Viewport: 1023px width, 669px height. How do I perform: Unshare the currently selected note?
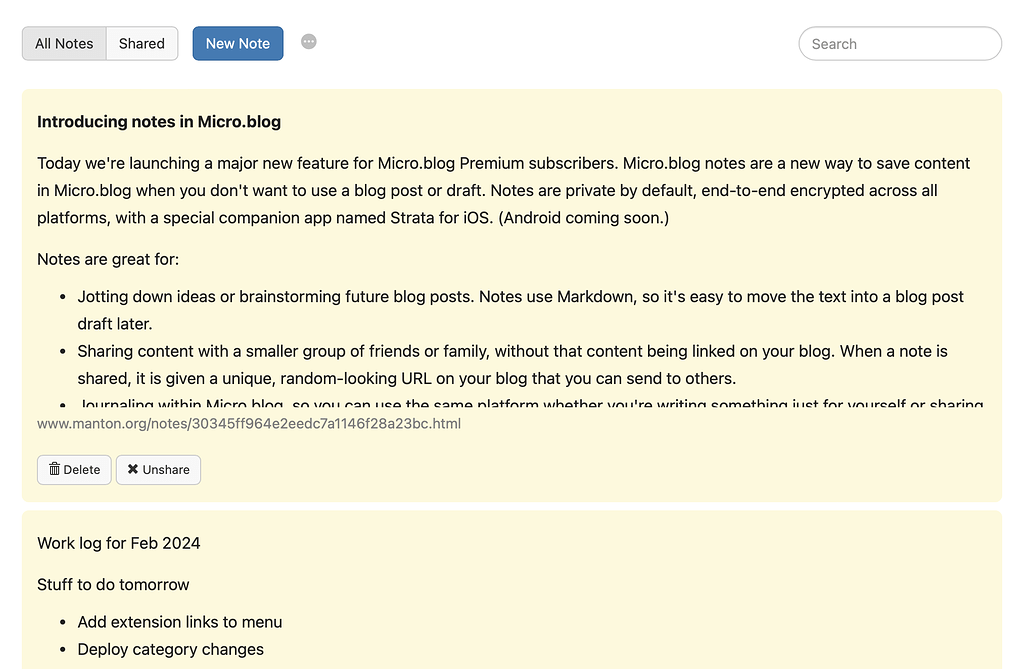158,469
